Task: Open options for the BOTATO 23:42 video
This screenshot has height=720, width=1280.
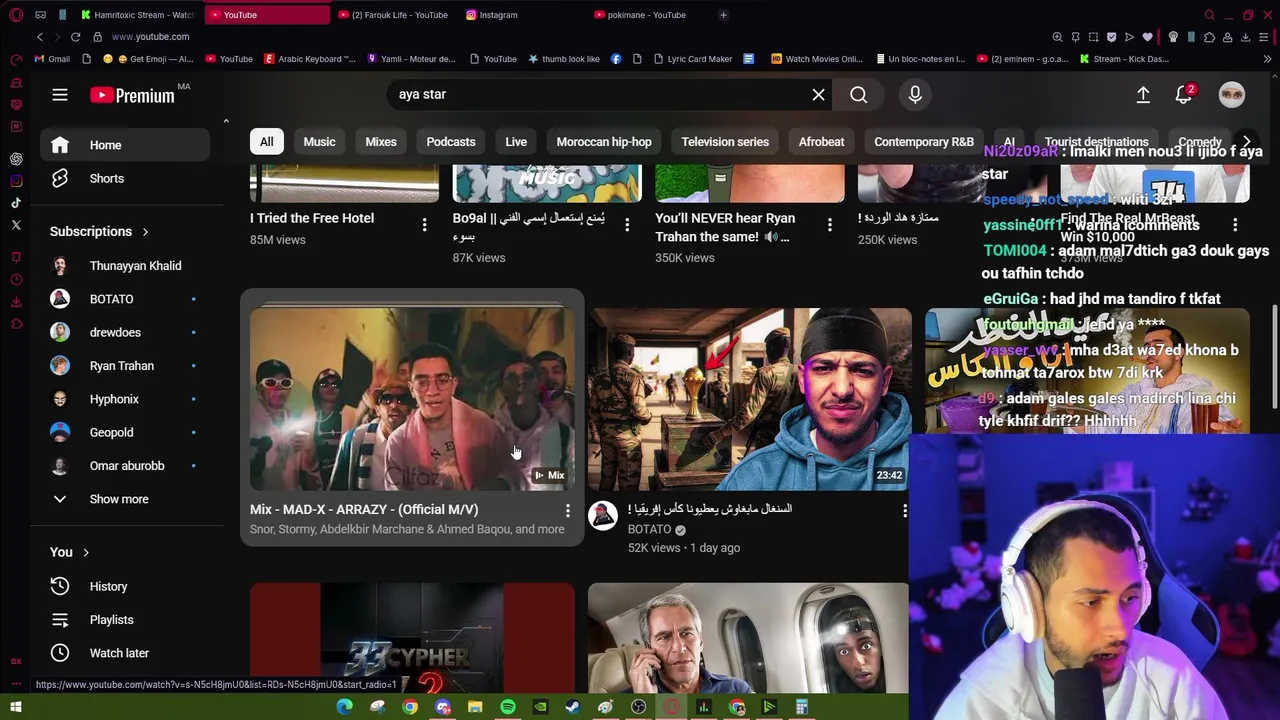Action: tap(904, 511)
